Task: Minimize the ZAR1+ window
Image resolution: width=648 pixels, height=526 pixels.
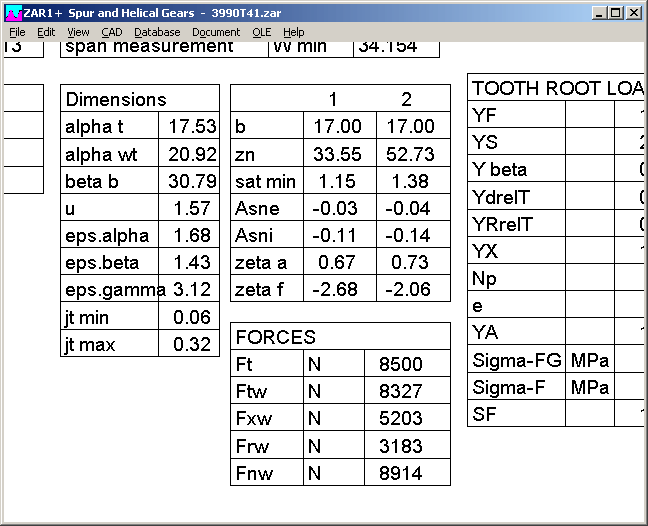Action: tap(600, 13)
